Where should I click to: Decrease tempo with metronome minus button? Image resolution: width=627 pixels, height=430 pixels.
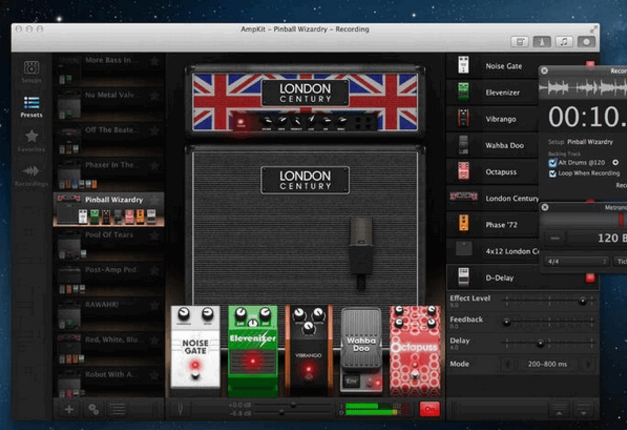555,238
